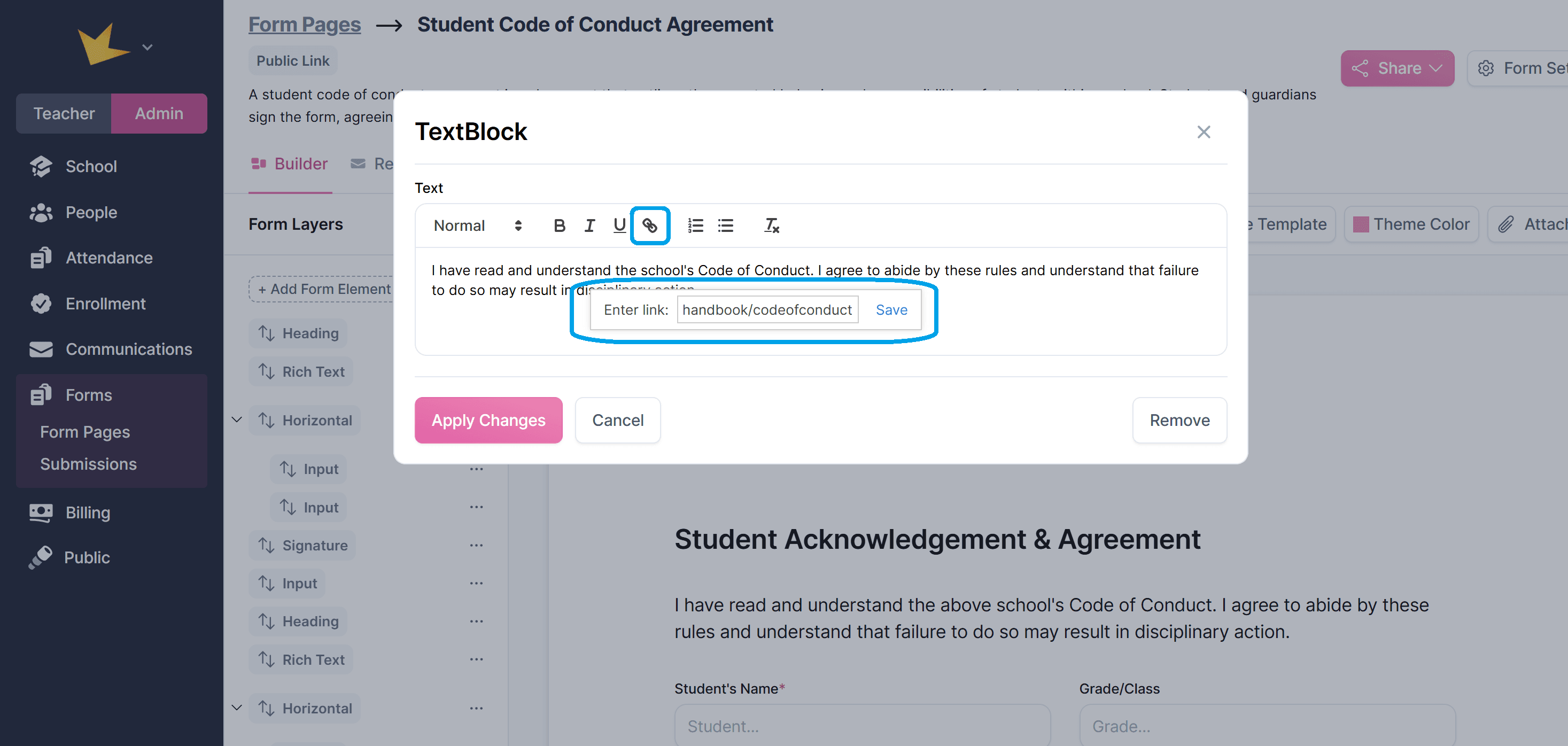Insert a numbered list

(695, 226)
